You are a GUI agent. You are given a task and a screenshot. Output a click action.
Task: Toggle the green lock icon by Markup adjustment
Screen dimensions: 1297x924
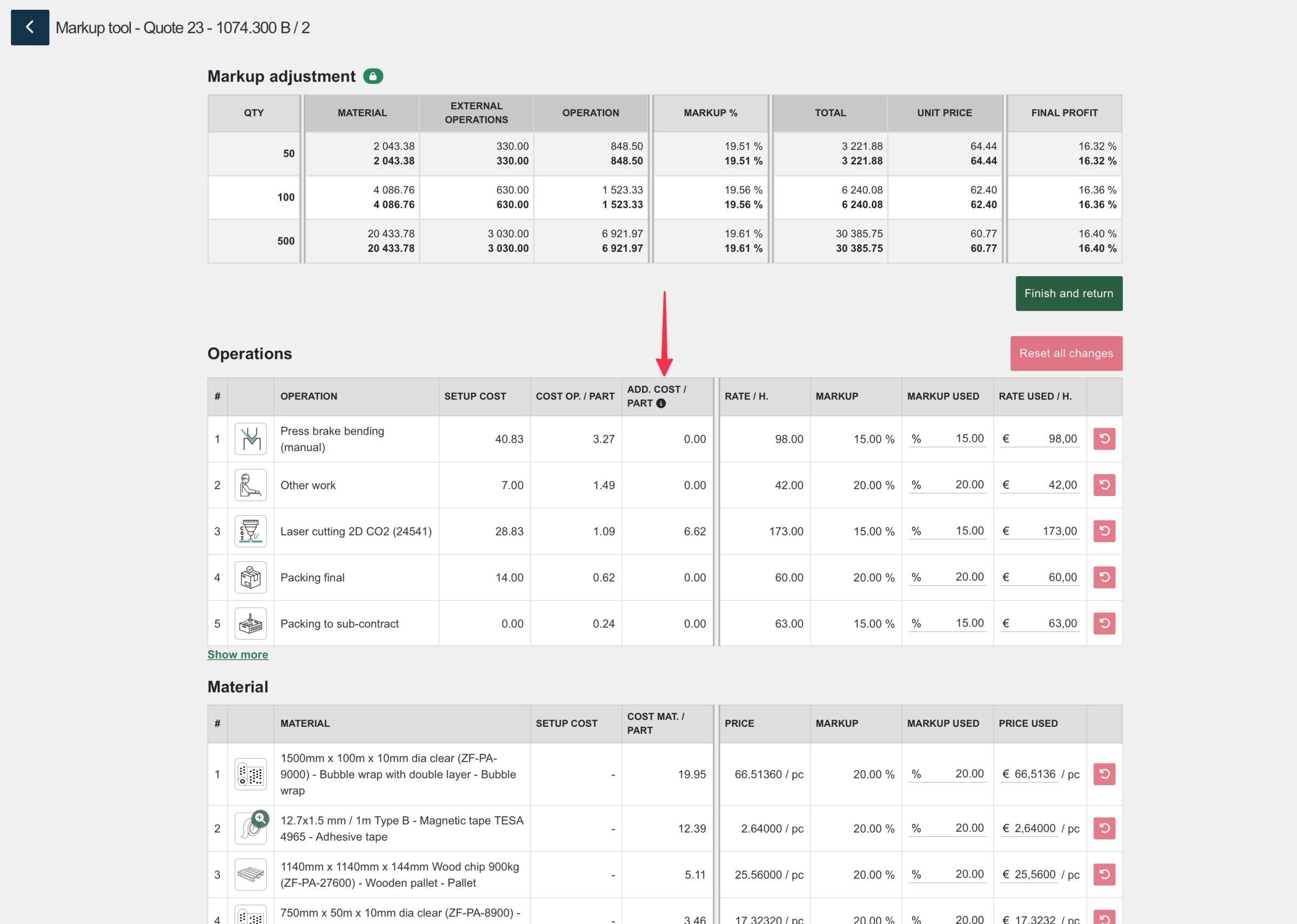click(373, 76)
